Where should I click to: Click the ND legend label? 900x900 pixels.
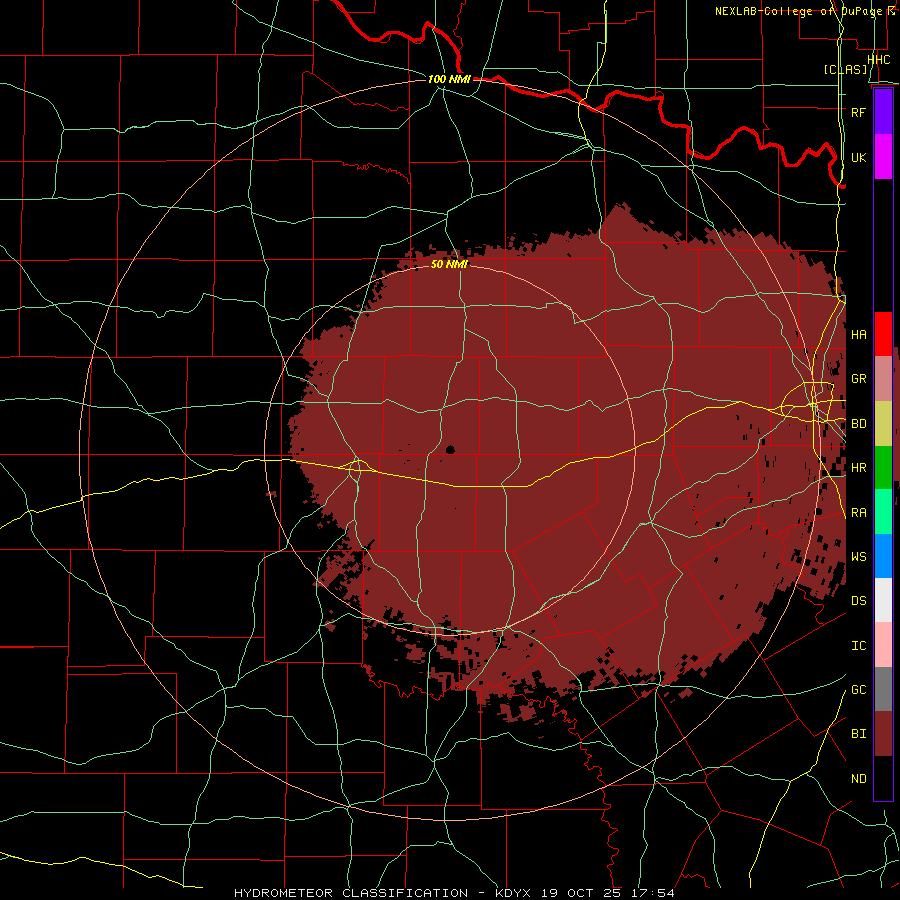tap(858, 779)
